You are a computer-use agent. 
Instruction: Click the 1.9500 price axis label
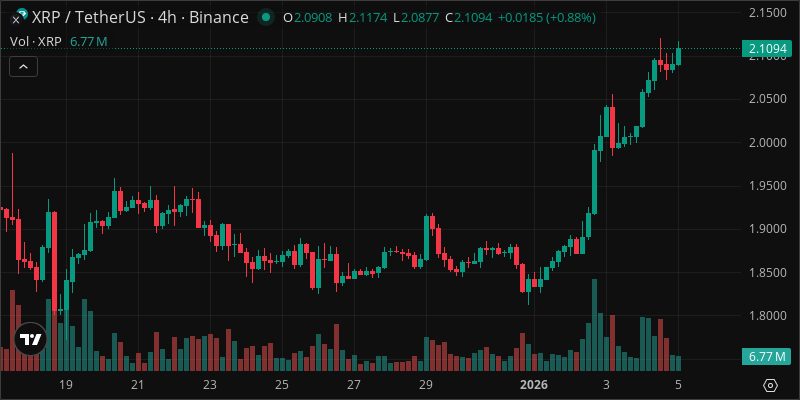(767, 186)
